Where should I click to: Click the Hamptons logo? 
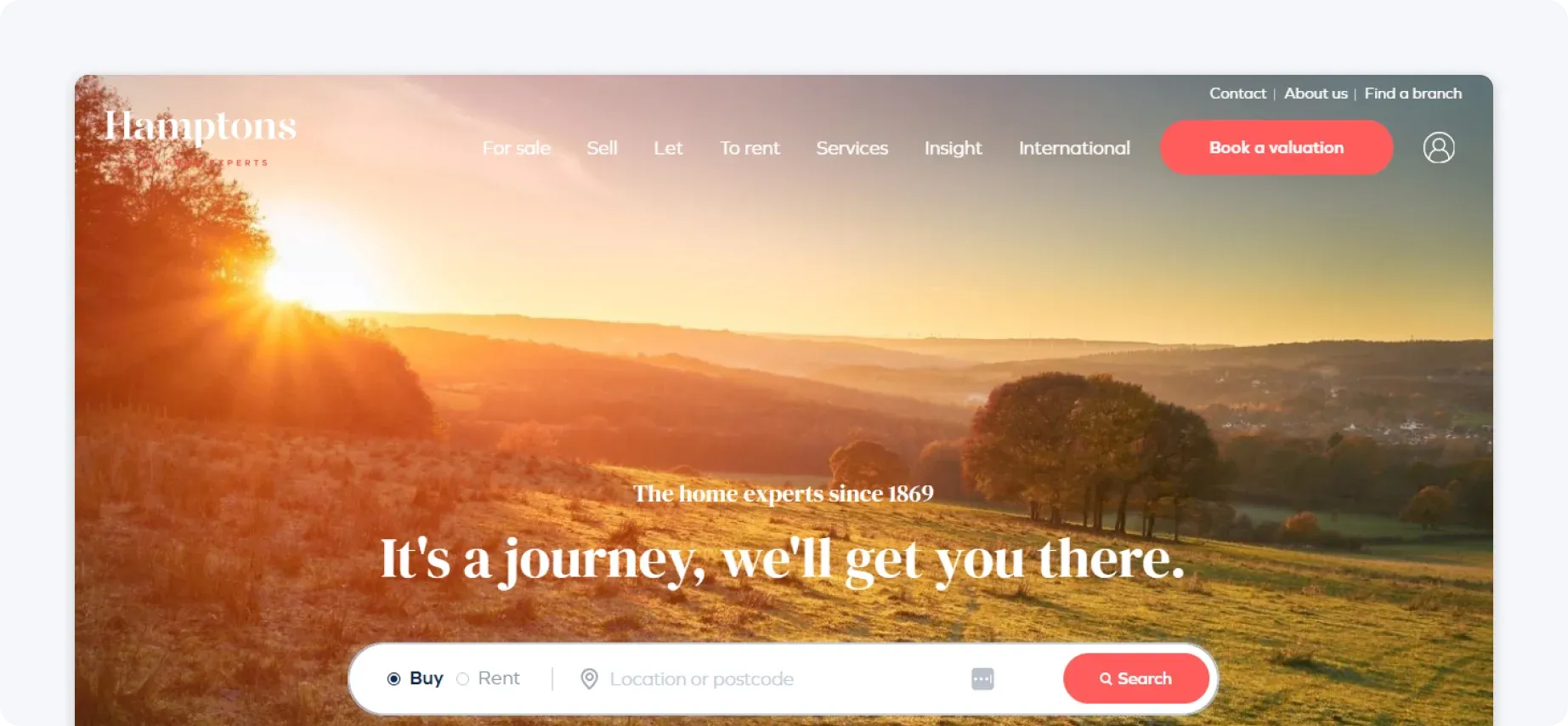coord(201,136)
